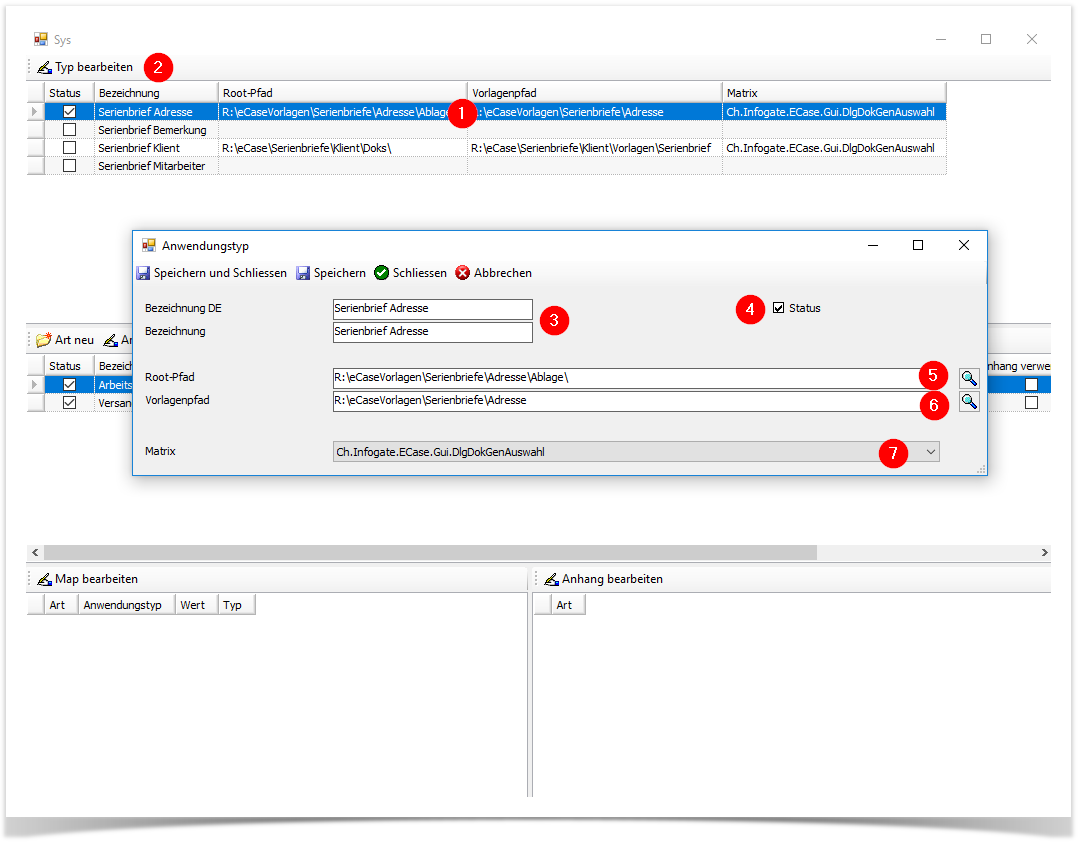Click the Anwendungstyp dialog app icon

149,246
